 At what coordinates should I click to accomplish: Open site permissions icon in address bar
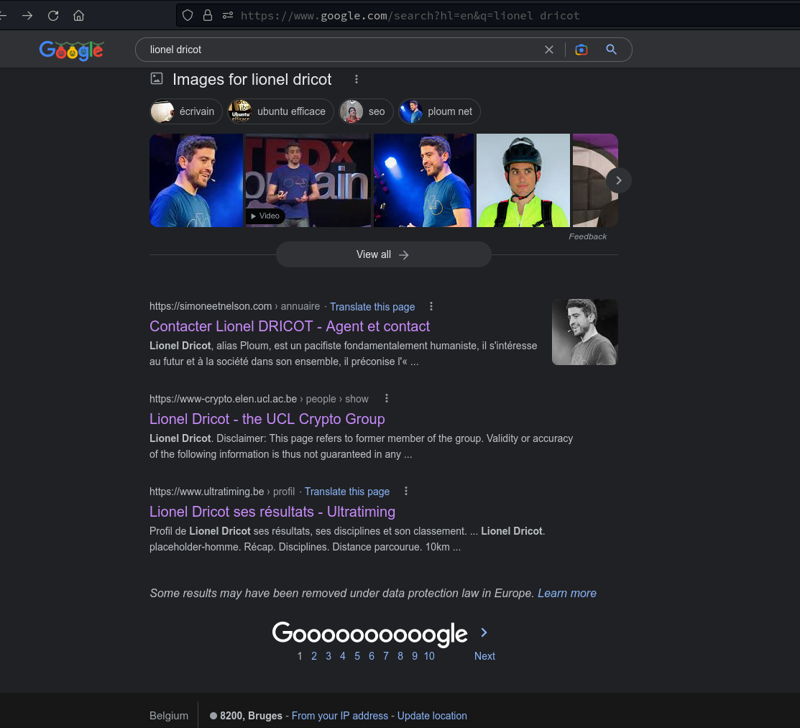(228, 16)
